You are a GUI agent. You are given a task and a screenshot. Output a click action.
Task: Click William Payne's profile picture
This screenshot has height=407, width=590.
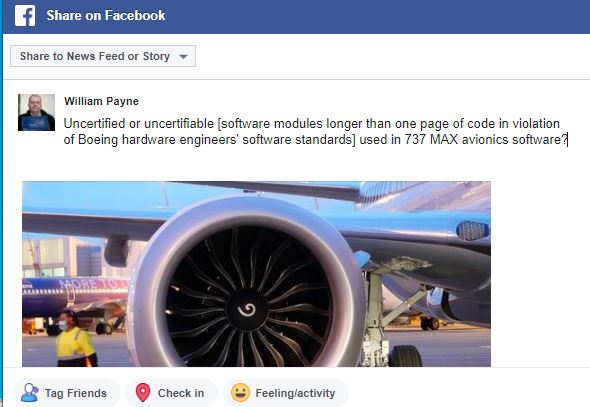[x=36, y=112]
